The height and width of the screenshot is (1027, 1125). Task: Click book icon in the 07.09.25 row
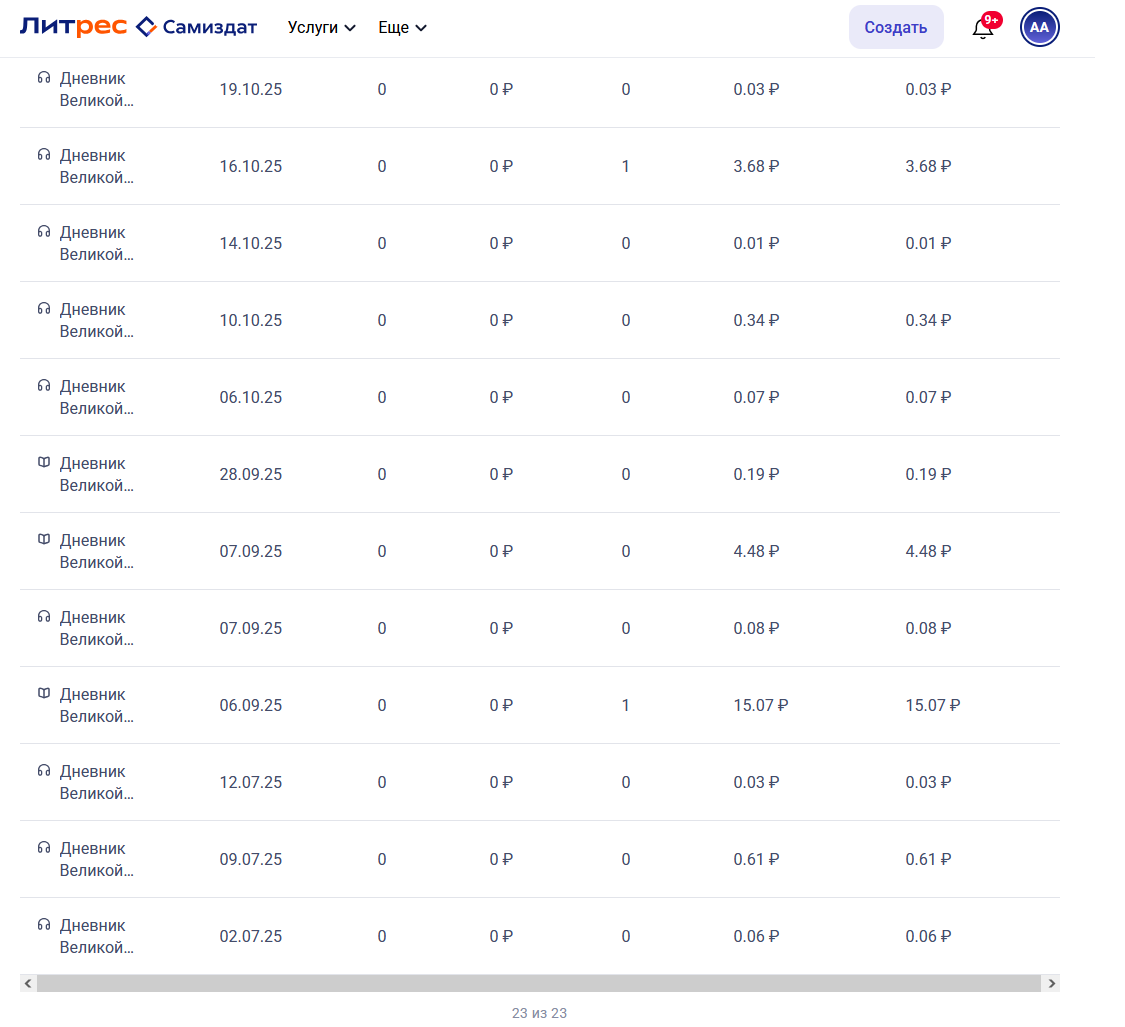(x=44, y=540)
